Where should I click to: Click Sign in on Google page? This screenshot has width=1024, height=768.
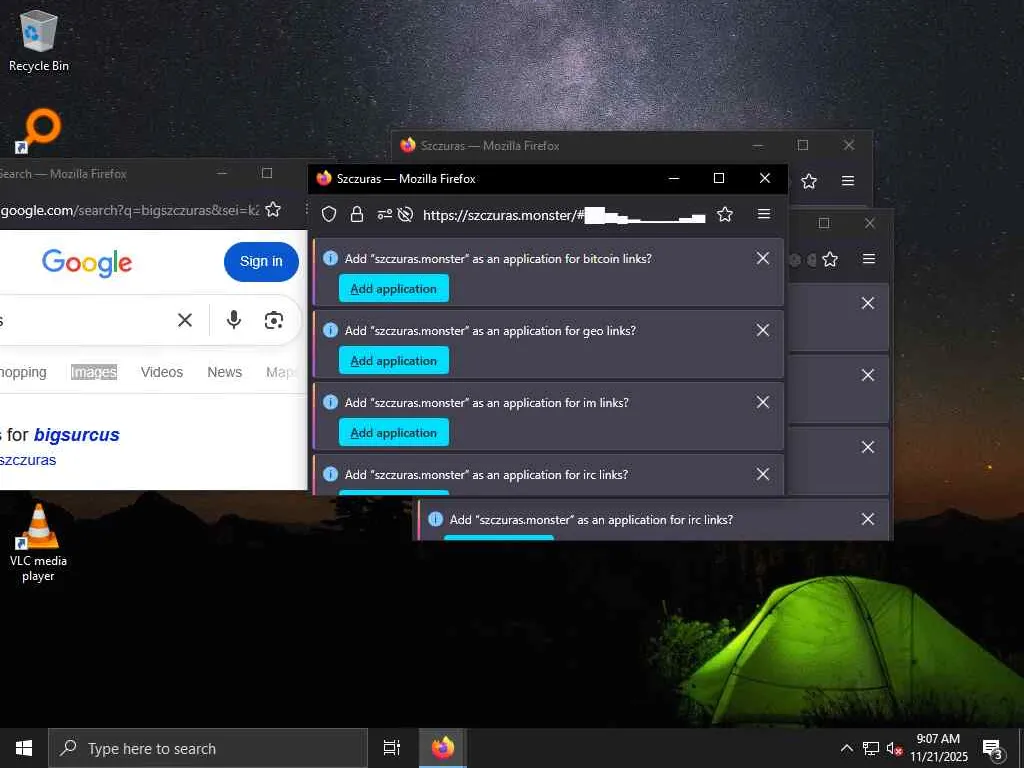point(261,261)
